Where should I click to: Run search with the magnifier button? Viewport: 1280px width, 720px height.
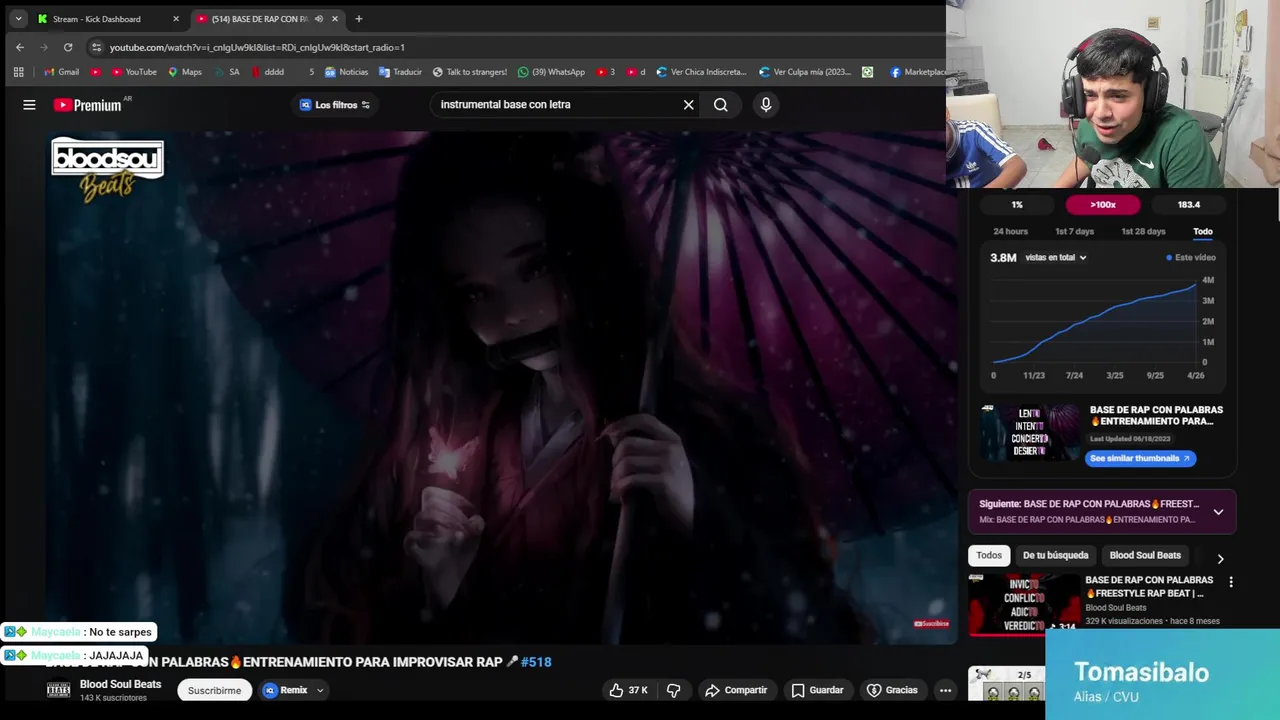coord(720,104)
